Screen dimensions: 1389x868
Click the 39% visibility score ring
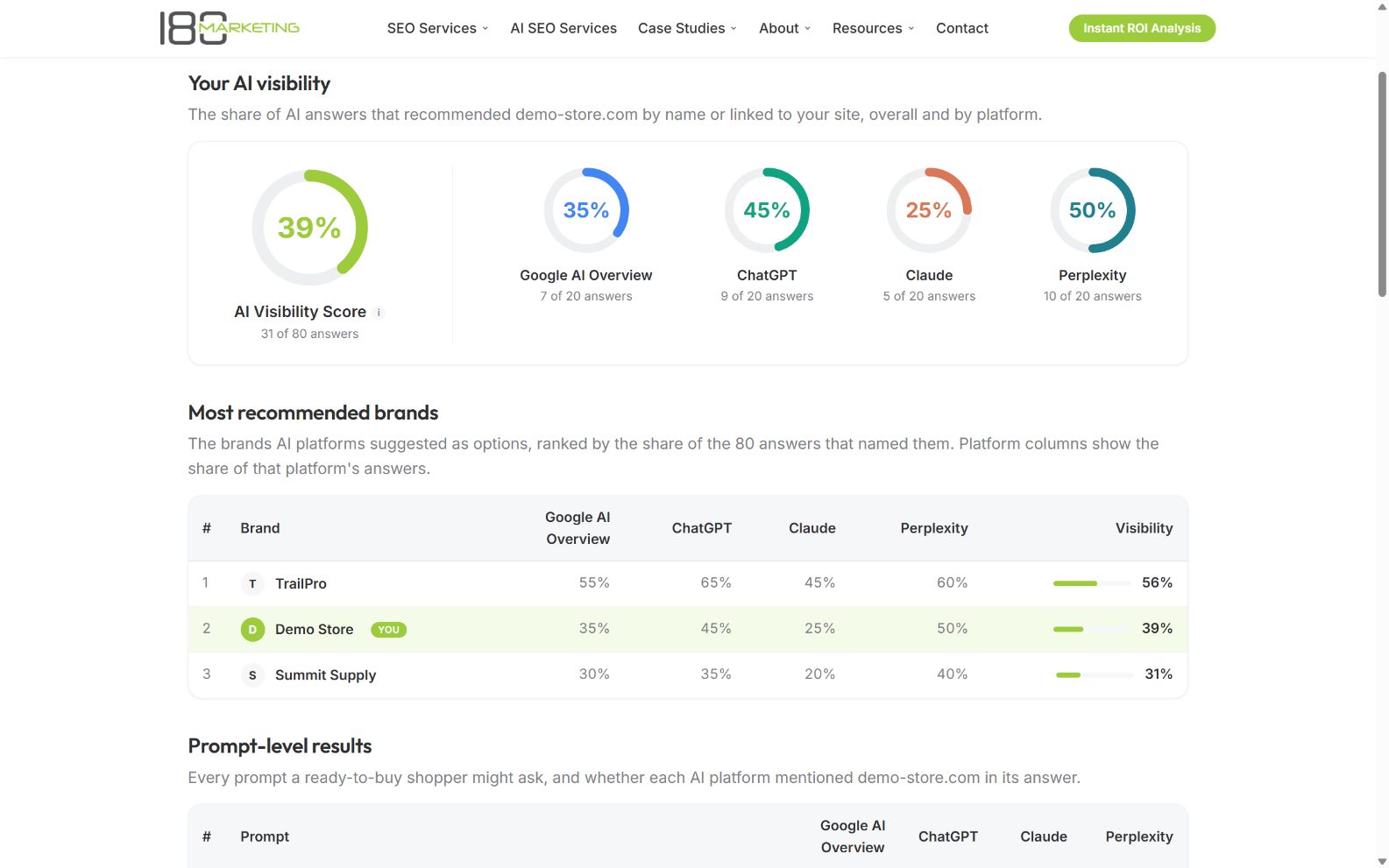point(309,228)
